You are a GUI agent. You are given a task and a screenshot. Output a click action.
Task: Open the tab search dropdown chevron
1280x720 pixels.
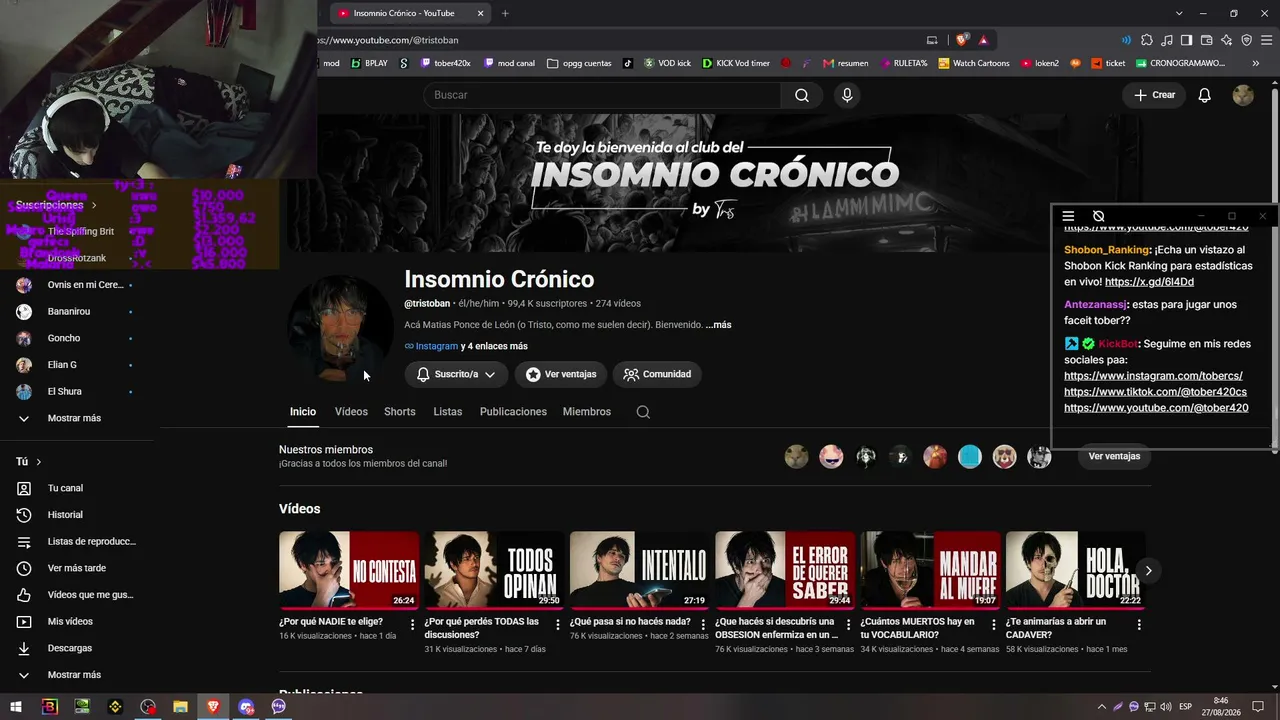click(1180, 13)
